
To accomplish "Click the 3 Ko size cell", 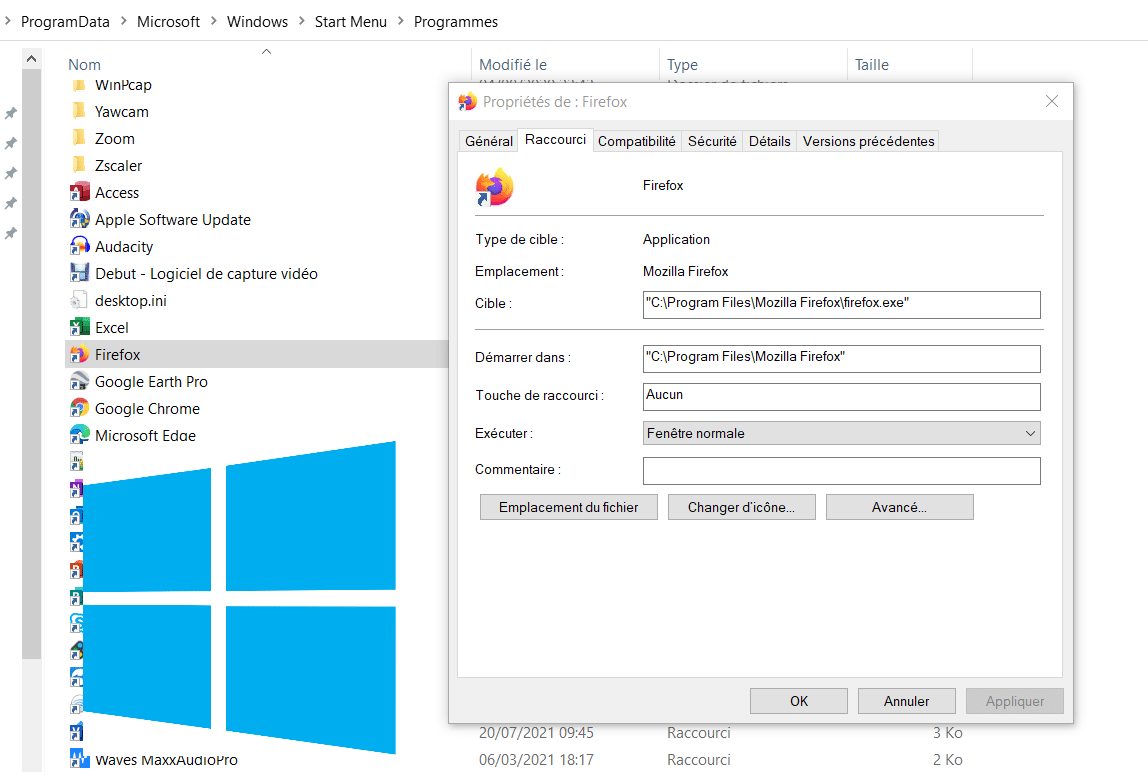I will pos(947,732).
